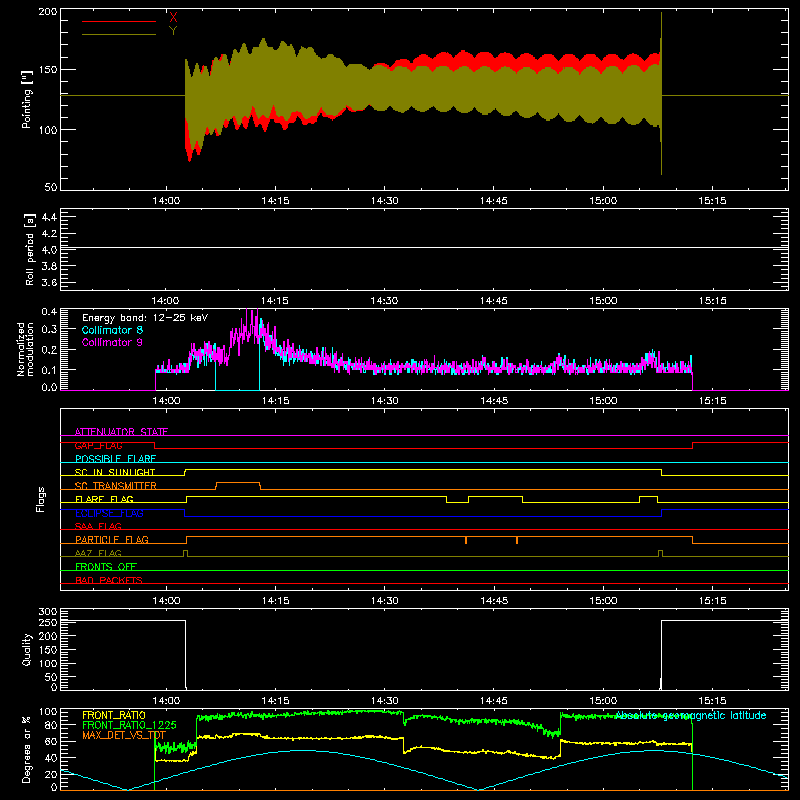Click the GAP_FLAG label
This screenshot has width=800, height=800.
(98, 445)
